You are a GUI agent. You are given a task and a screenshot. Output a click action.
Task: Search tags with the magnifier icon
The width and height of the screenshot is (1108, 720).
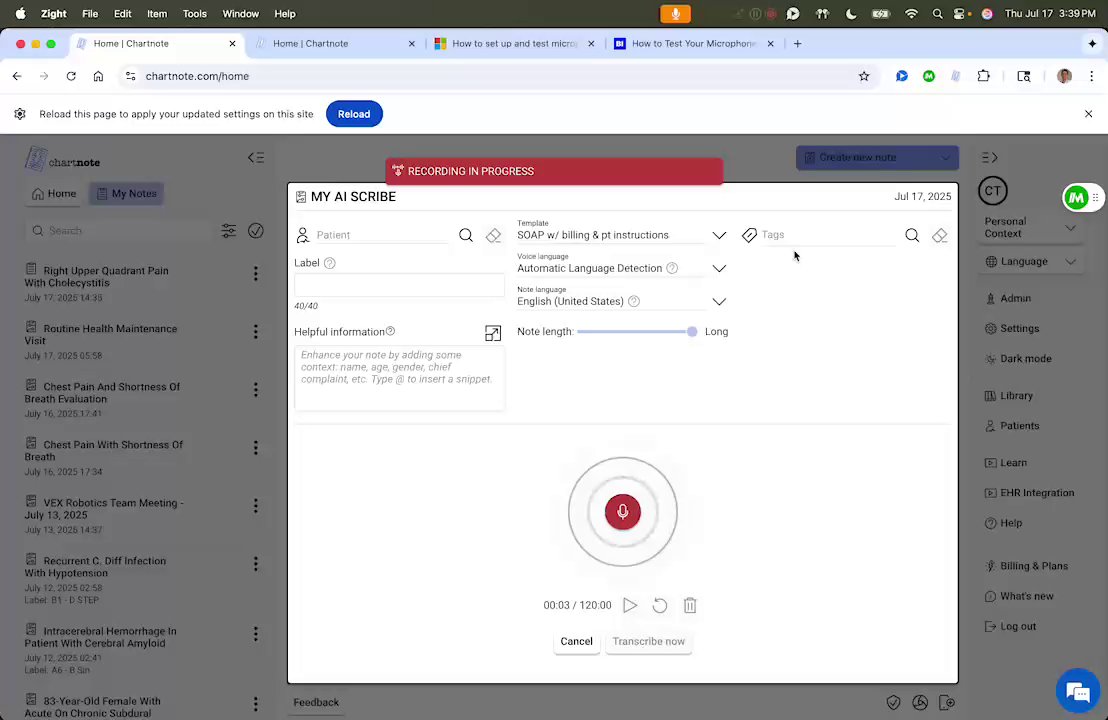(x=912, y=235)
